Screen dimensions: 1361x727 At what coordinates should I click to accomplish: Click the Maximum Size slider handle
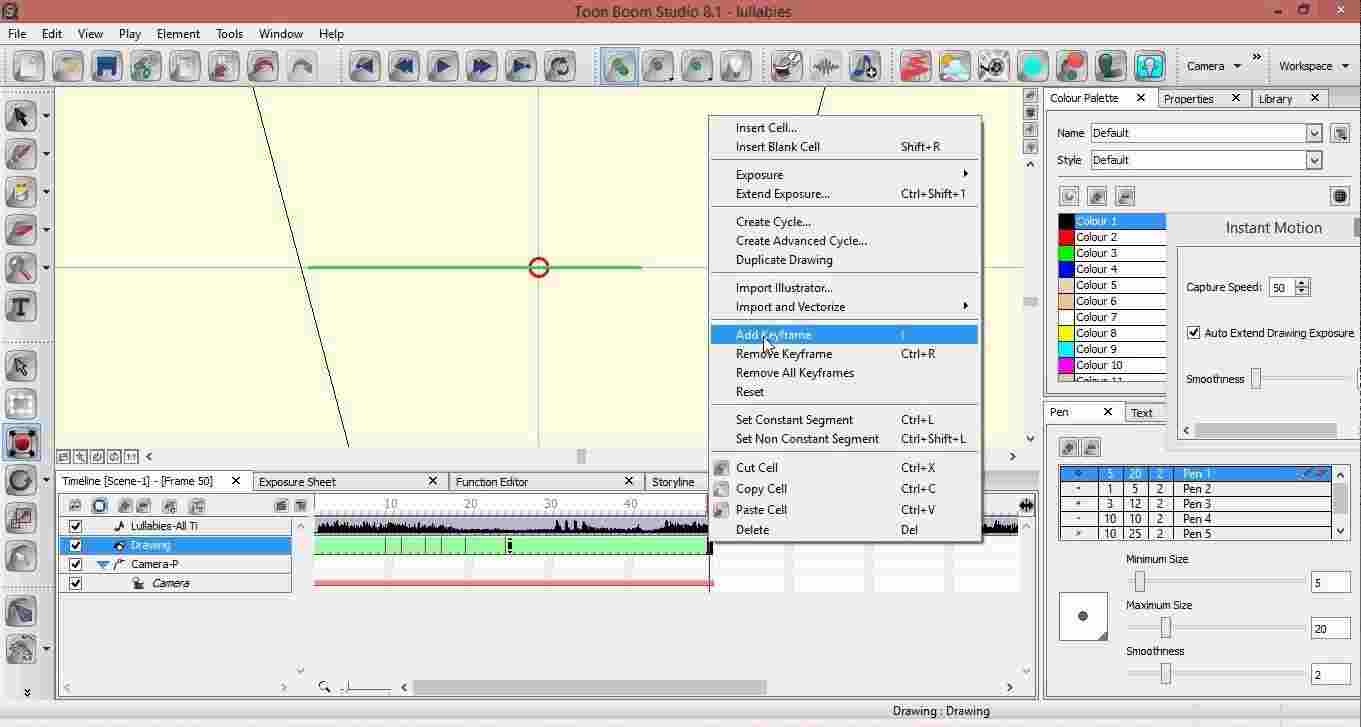[x=1165, y=628]
